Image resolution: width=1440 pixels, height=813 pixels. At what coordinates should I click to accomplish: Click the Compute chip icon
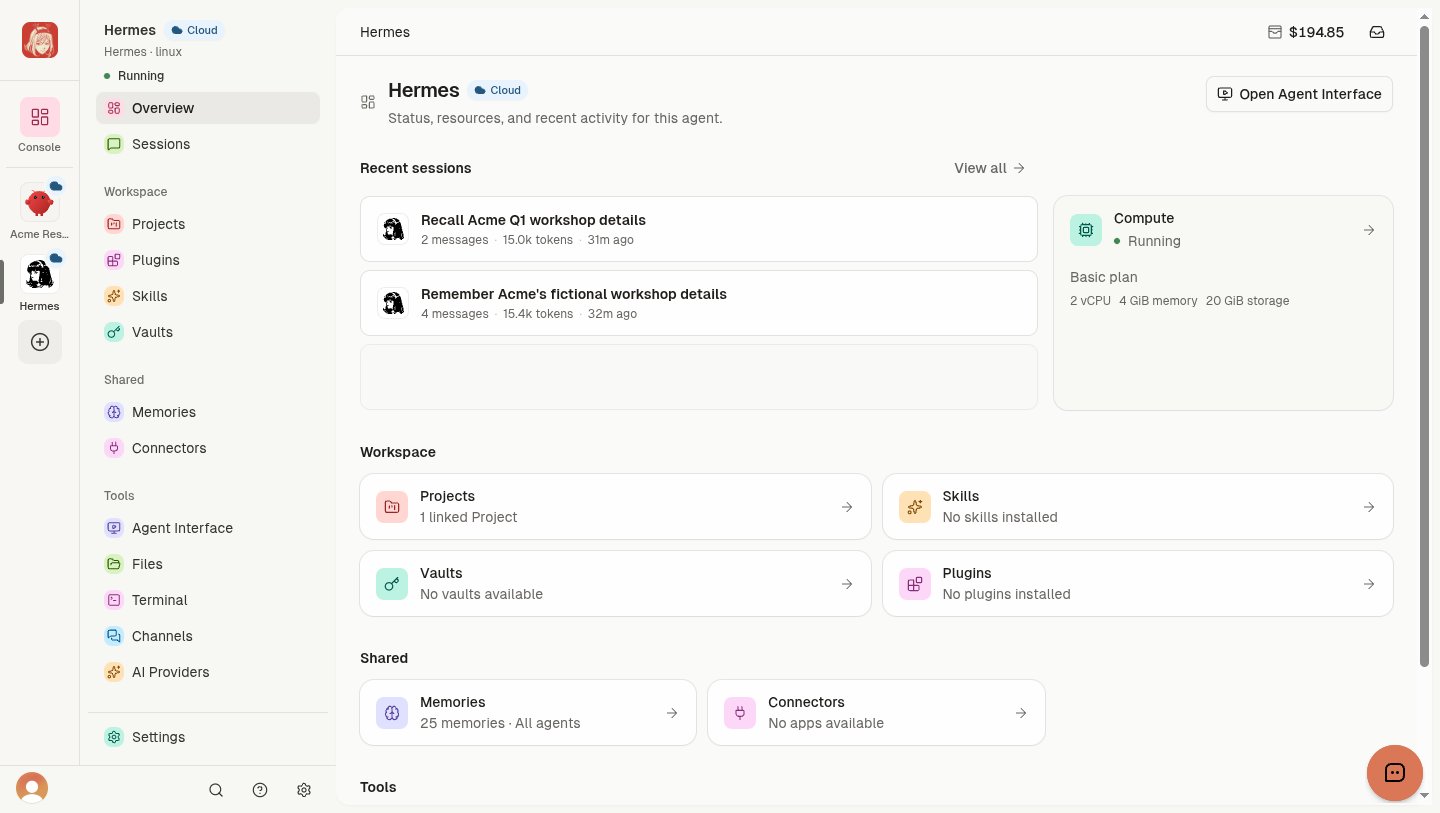[x=1086, y=230]
